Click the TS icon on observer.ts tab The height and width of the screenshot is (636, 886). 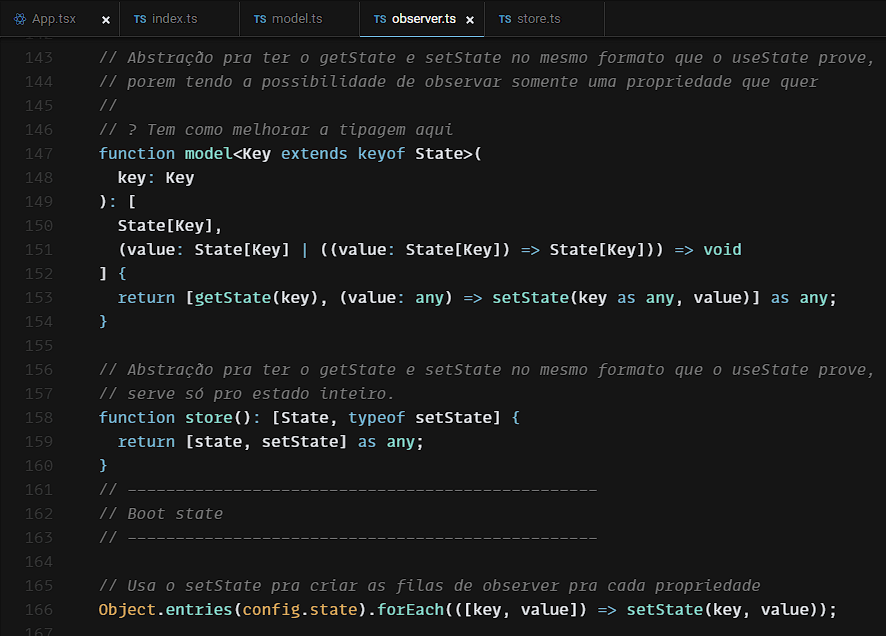click(x=380, y=19)
